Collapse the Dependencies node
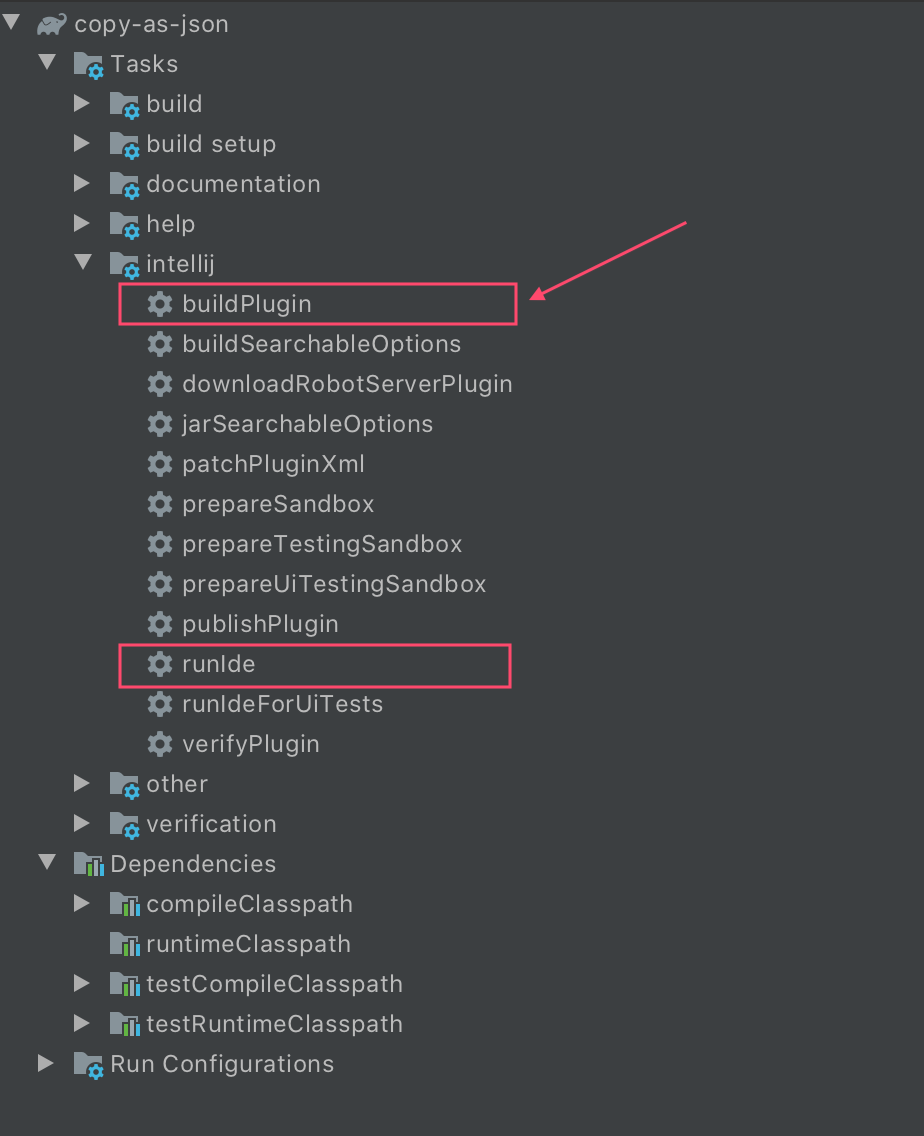The height and width of the screenshot is (1136, 924). [46, 864]
